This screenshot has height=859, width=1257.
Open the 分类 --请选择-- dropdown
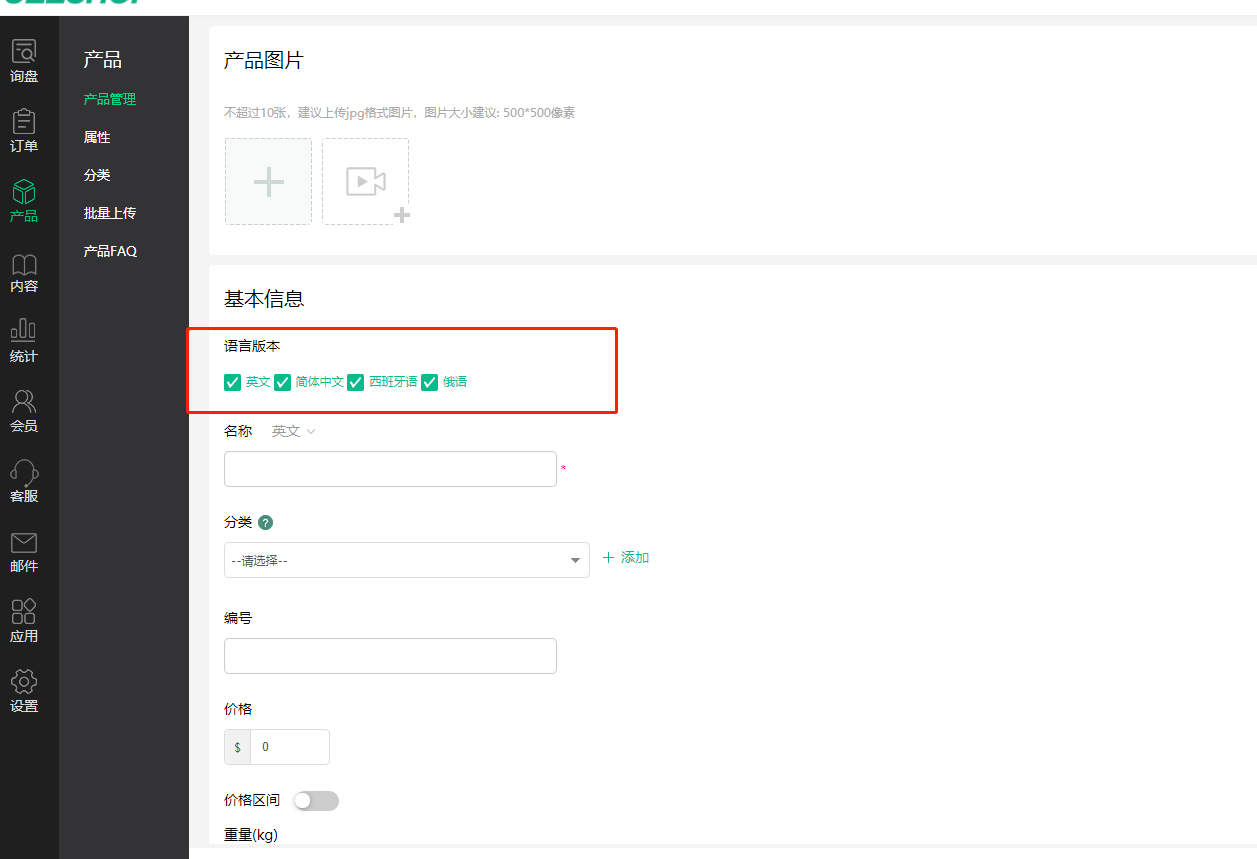(x=406, y=560)
